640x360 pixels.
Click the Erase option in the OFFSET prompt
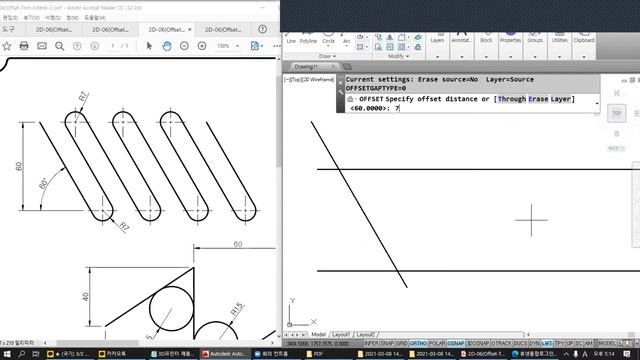(538, 99)
